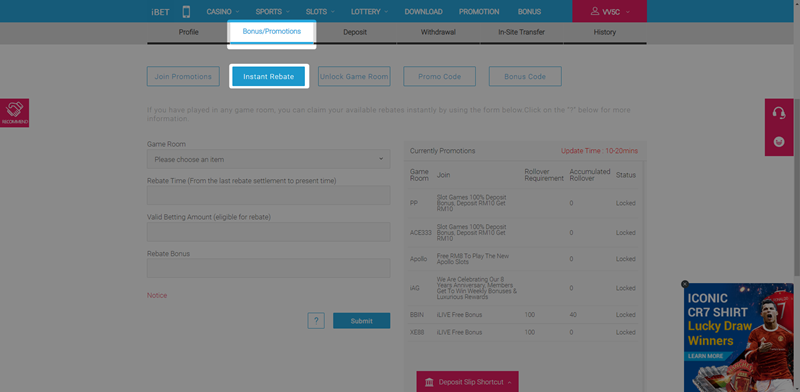Click the bank icon on Deposit Slip Shortcut
This screenshot has height=392, width=800.
click(429, 382)
